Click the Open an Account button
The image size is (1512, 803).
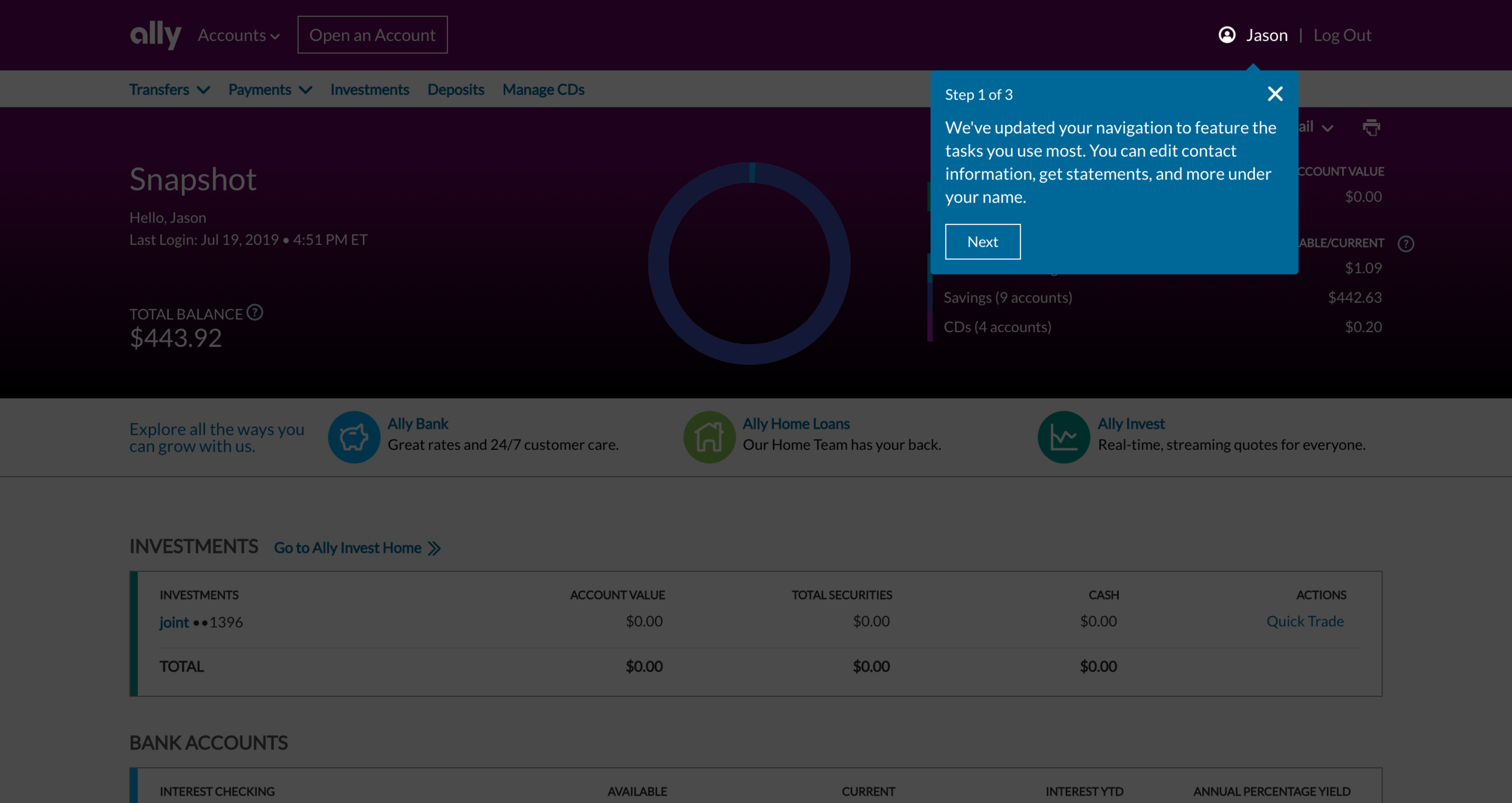point(372,35)
